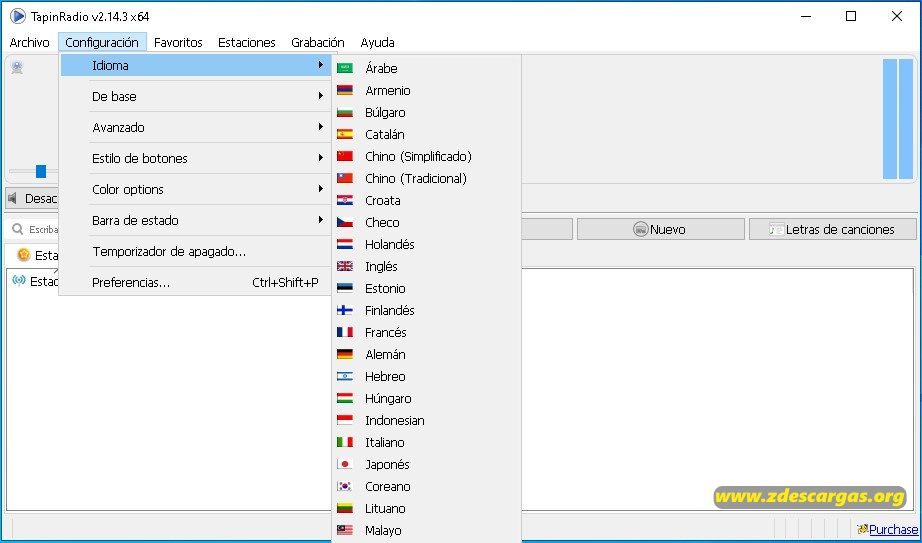
Task: Select Inglés language text
Action: (381, 266)
